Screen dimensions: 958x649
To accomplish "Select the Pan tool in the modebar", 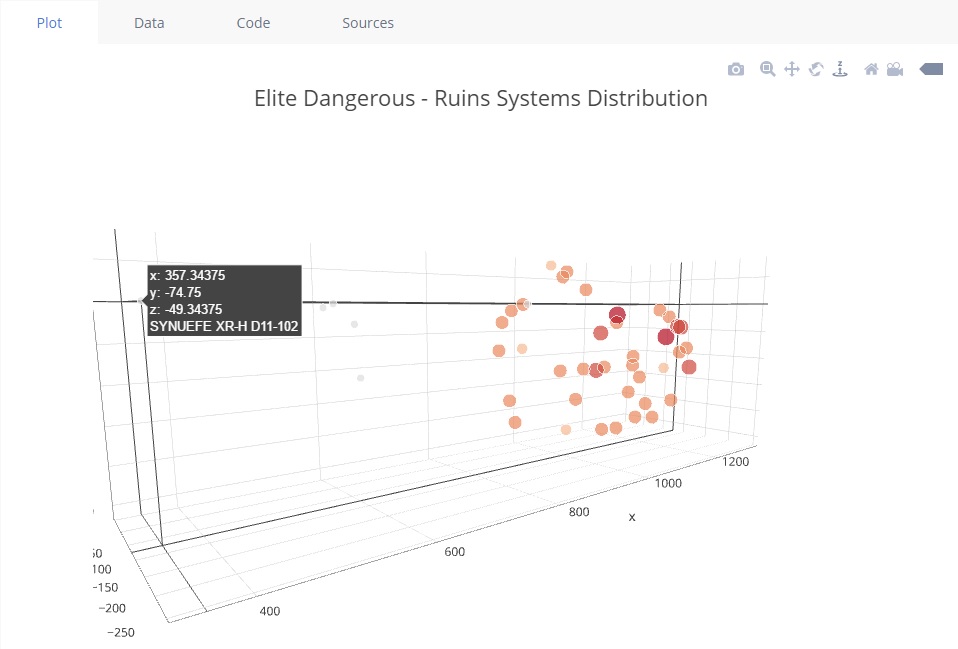I will click(792, 69).
